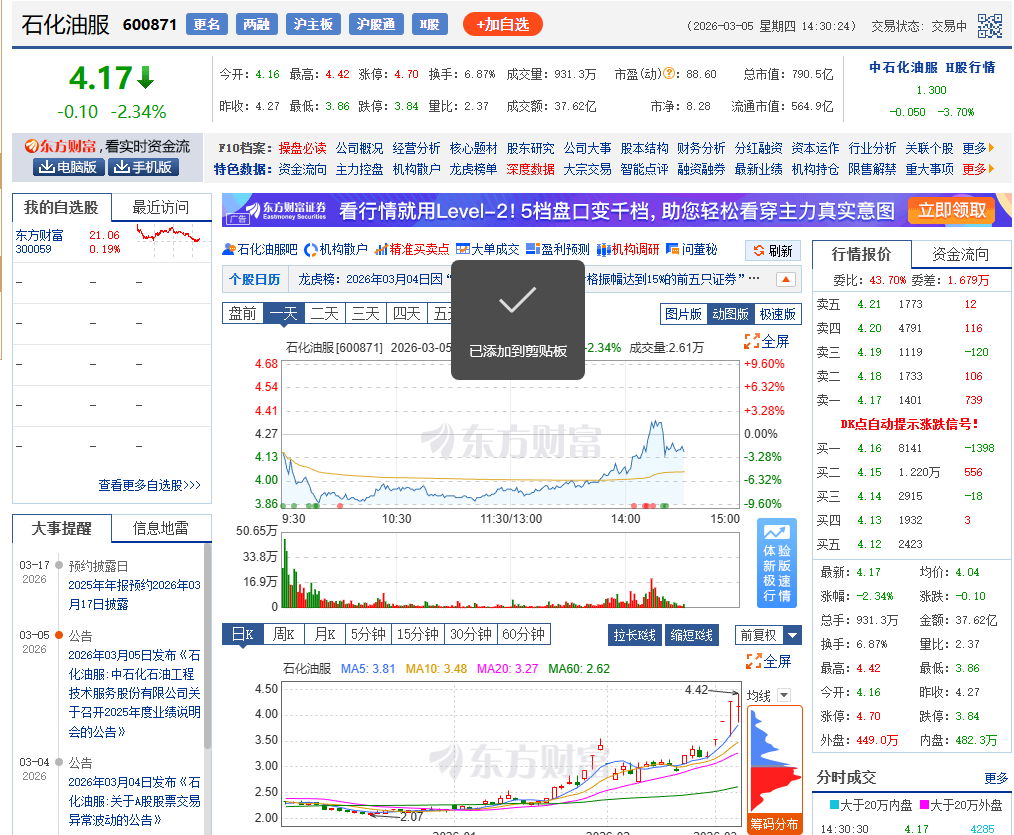
Task: Switch to 日K chart tab
Action: point(243,634)
